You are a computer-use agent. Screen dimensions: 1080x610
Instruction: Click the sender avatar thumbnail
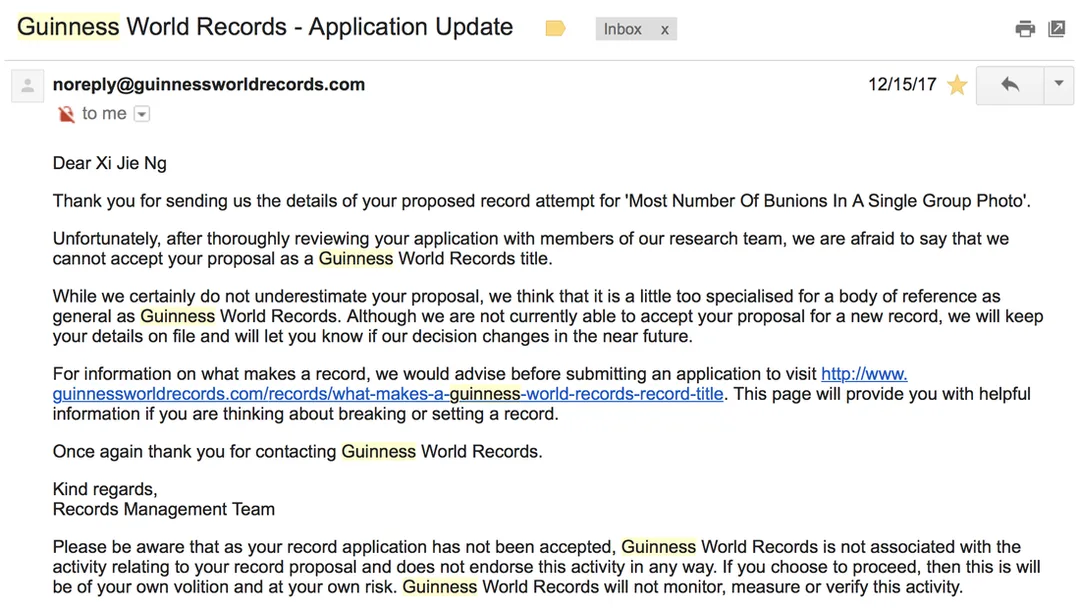(x=28, y=87)
